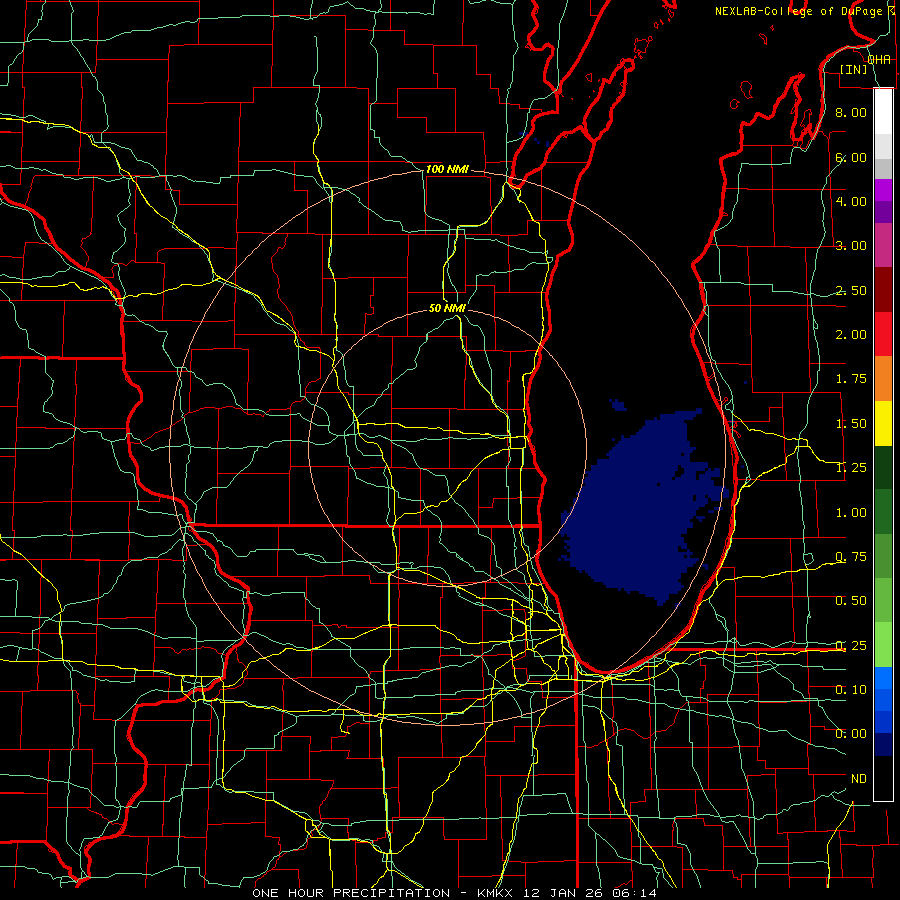Screen dimensions: 900x900
Task: Pick the white swatch beside 8.00
Action: tap(883, 112)
